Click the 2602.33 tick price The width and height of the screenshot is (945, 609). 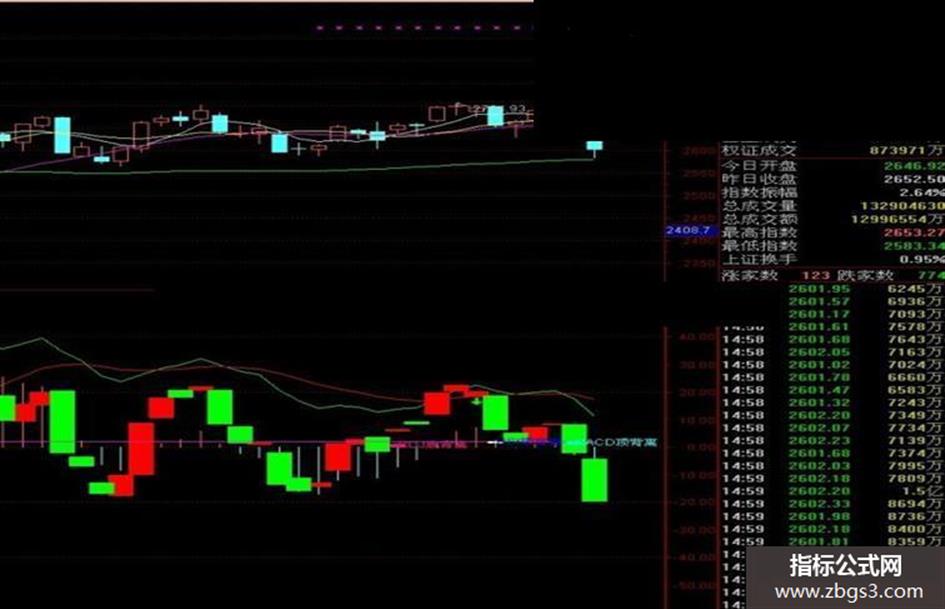819,504
